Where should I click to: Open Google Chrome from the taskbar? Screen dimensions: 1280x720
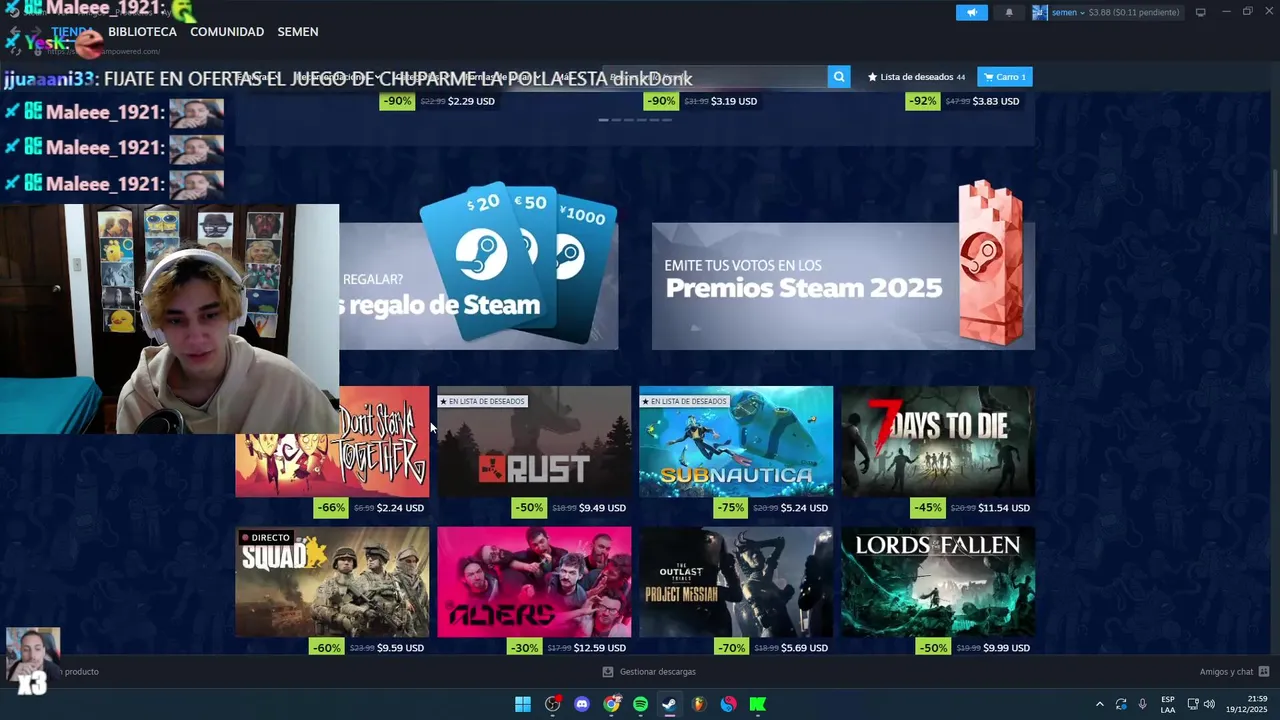click(x=612, y=704)
